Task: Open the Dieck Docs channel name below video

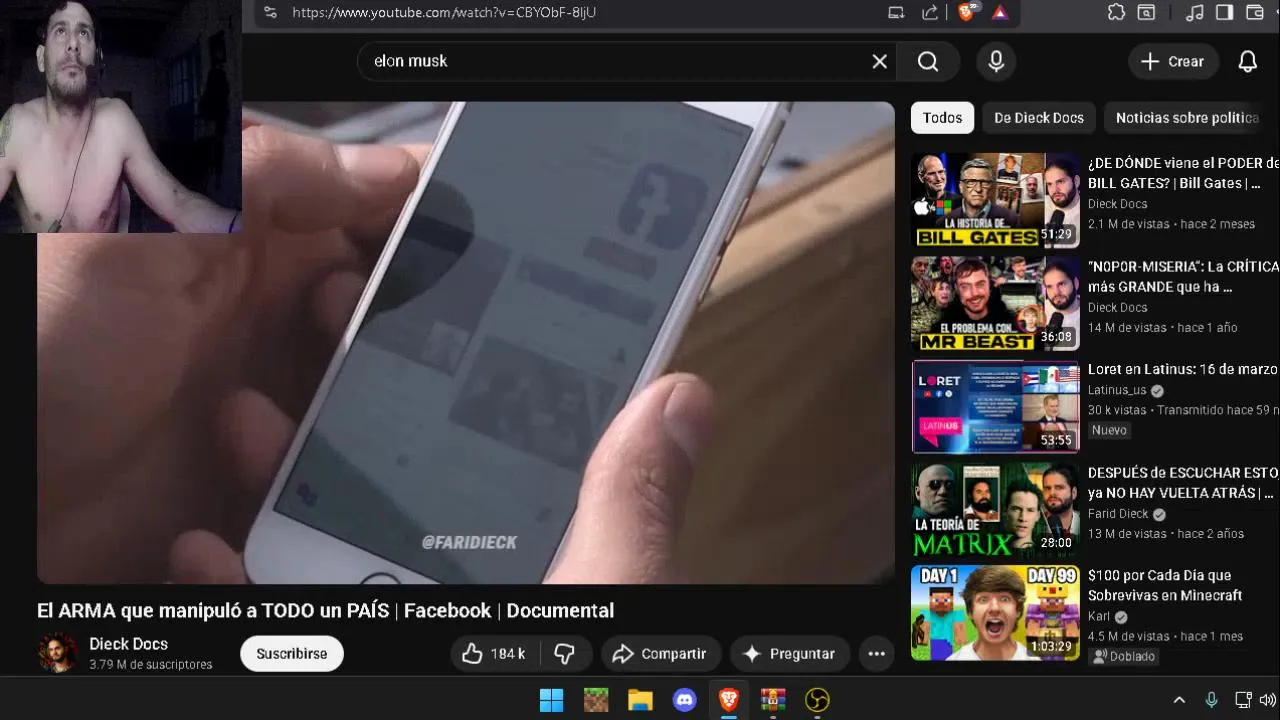Action: click(x=128, y=644)
